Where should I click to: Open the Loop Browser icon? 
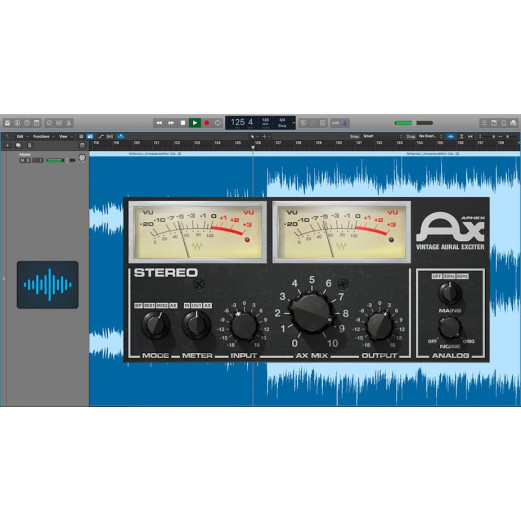(x=504, y=123)
